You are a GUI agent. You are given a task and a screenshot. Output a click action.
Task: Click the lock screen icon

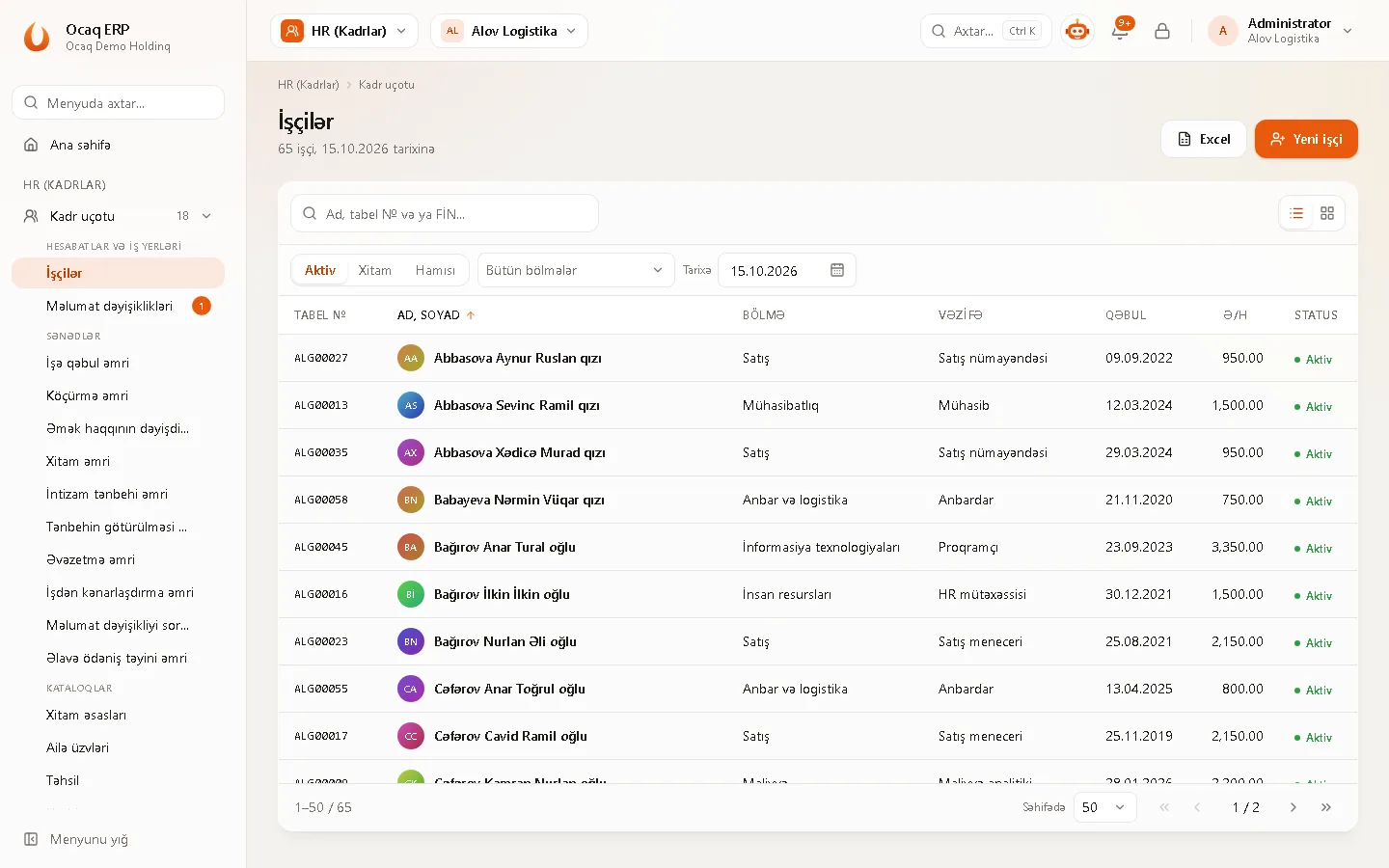pos(1162,31)
